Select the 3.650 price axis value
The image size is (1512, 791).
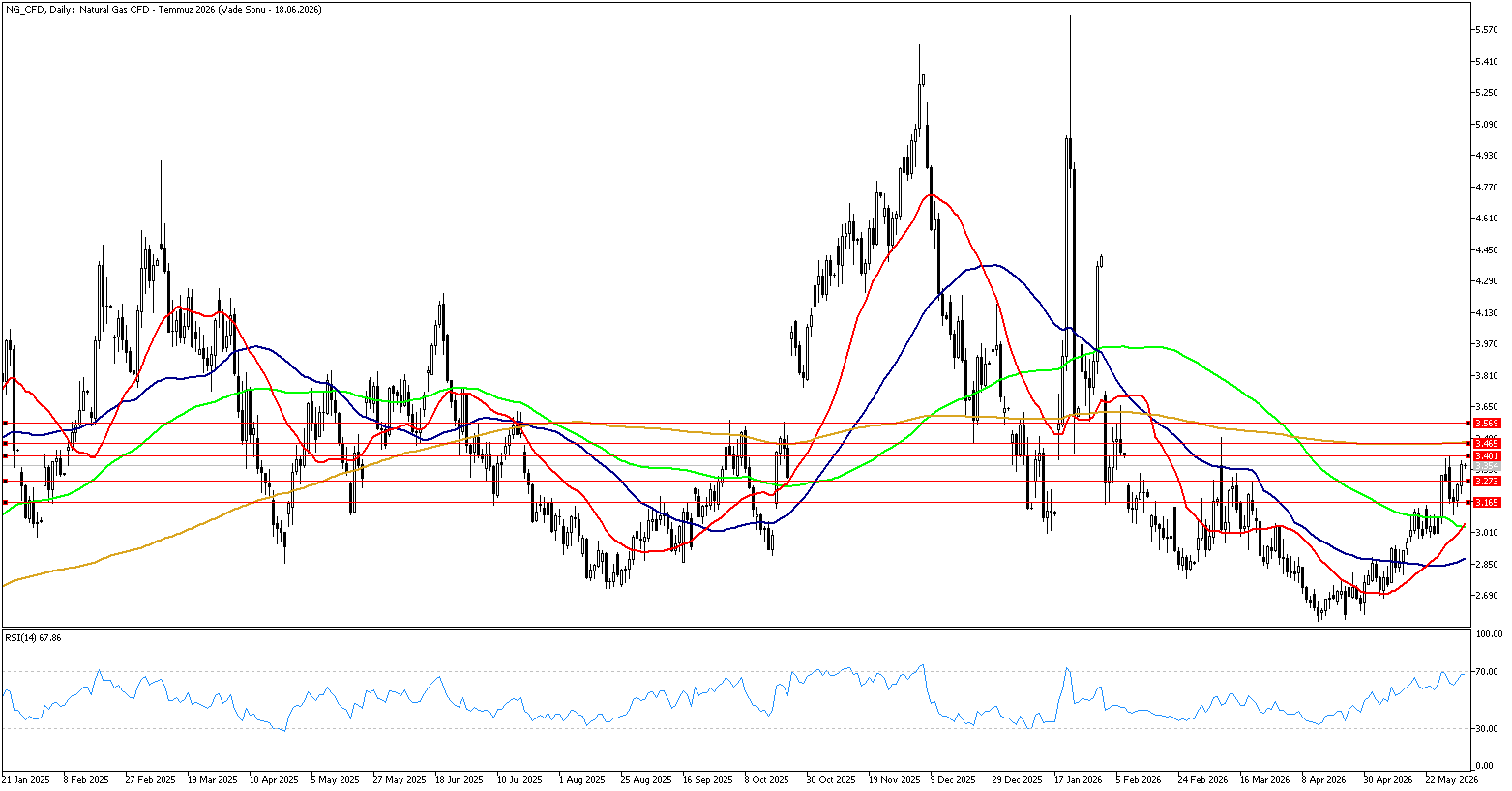pyautogui.click(x=1488, y=406)
